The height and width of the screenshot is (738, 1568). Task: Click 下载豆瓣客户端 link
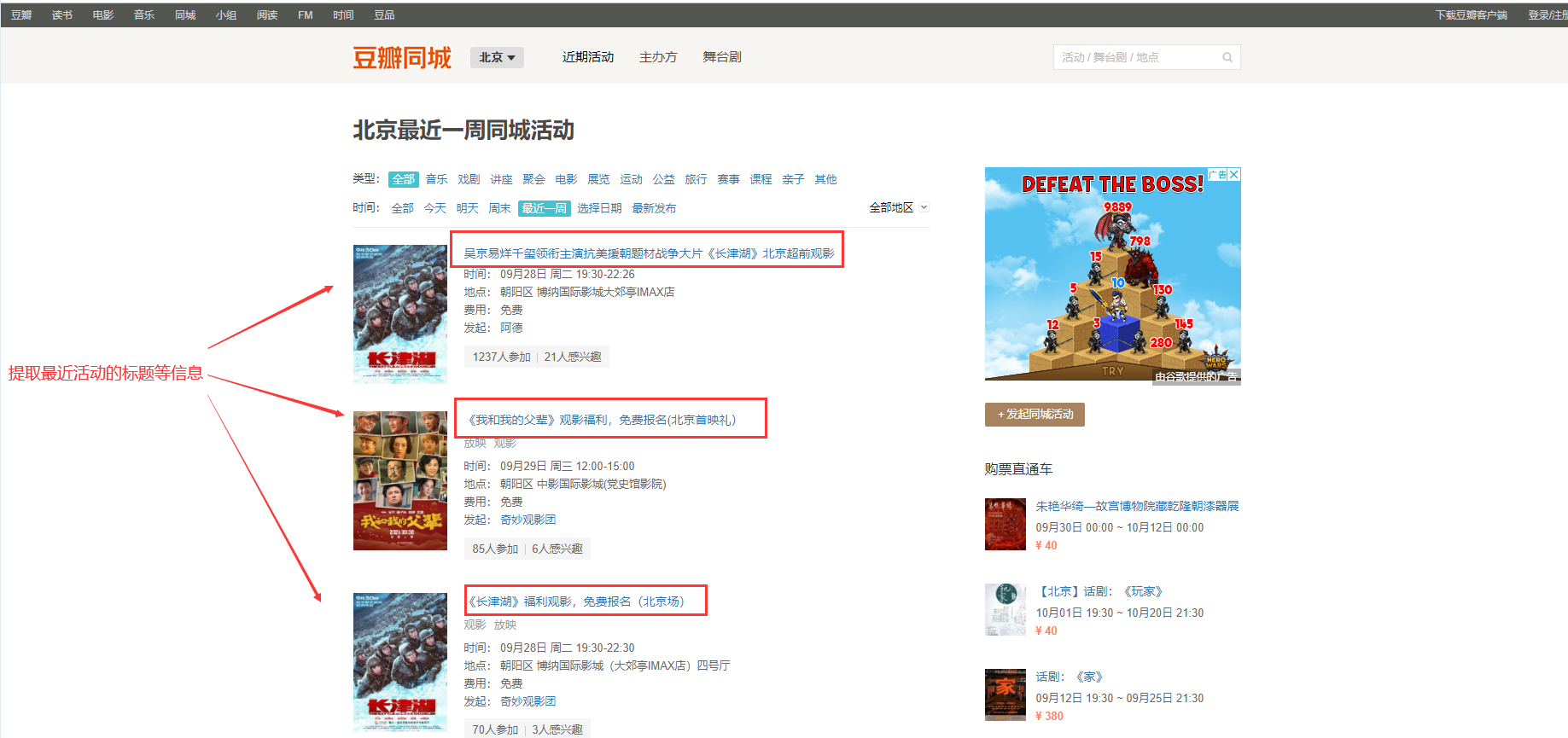pos(1471,15)
